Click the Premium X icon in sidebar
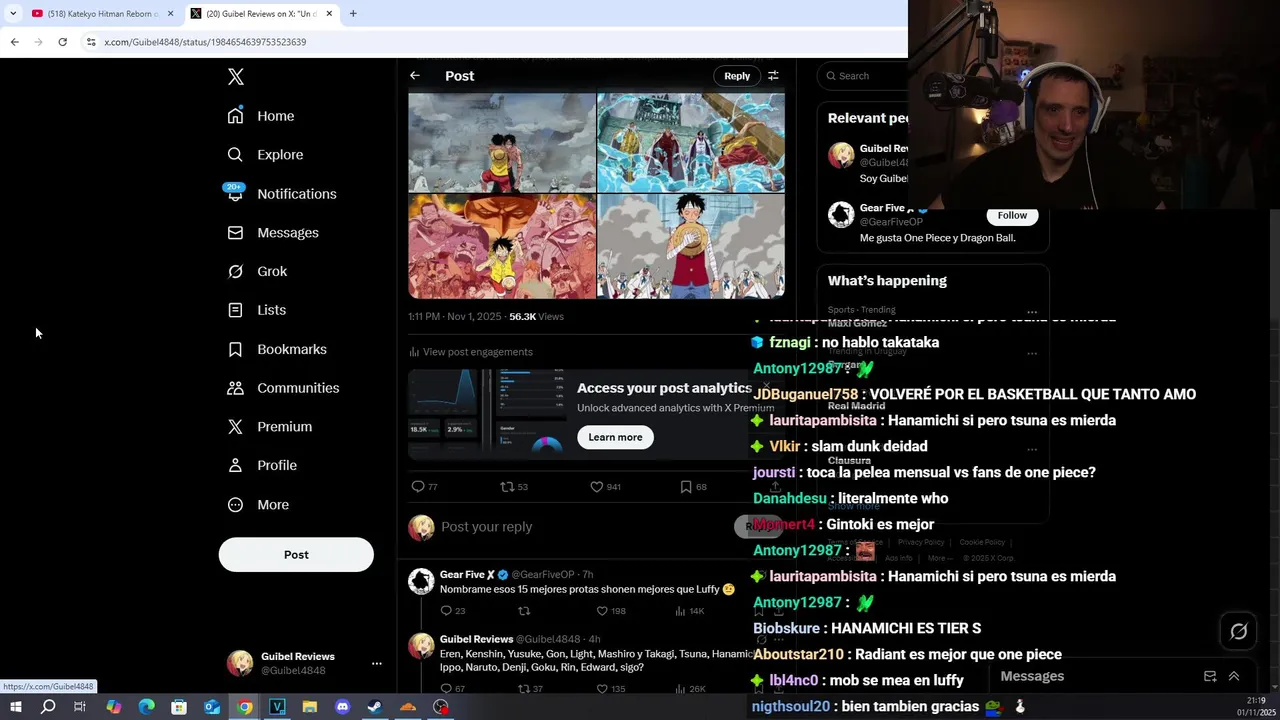The image size is (1280, 720). (x=235, y=427)
